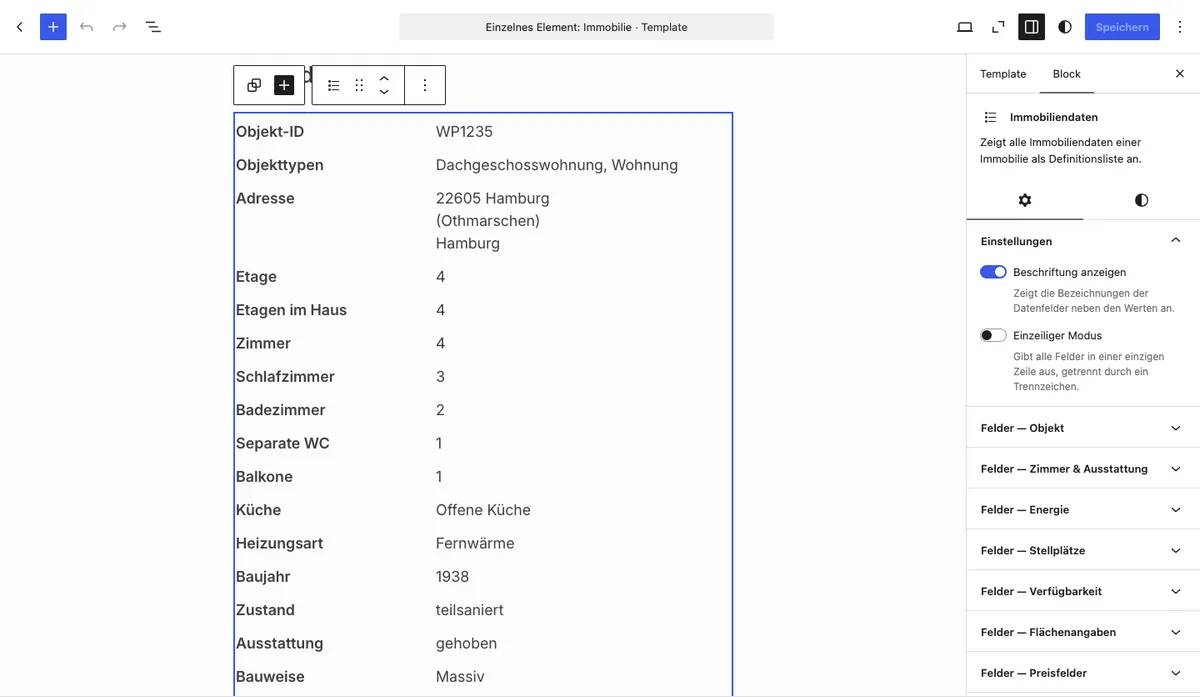The height and width of the screenshot is (697, 1200).
Task: Collapse the Einstellungen panel
Action: pyautogui.click(x=1083, y=241)
